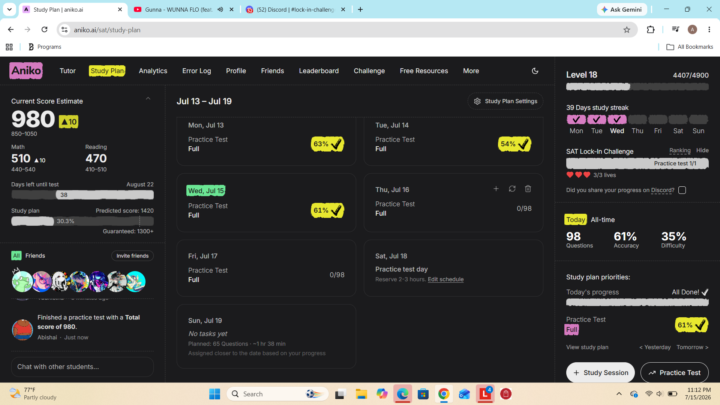Delete the Thu, Jul 16 task with trash icon
The height and width of the screenshot is (405, 720).
pos(528,189)
